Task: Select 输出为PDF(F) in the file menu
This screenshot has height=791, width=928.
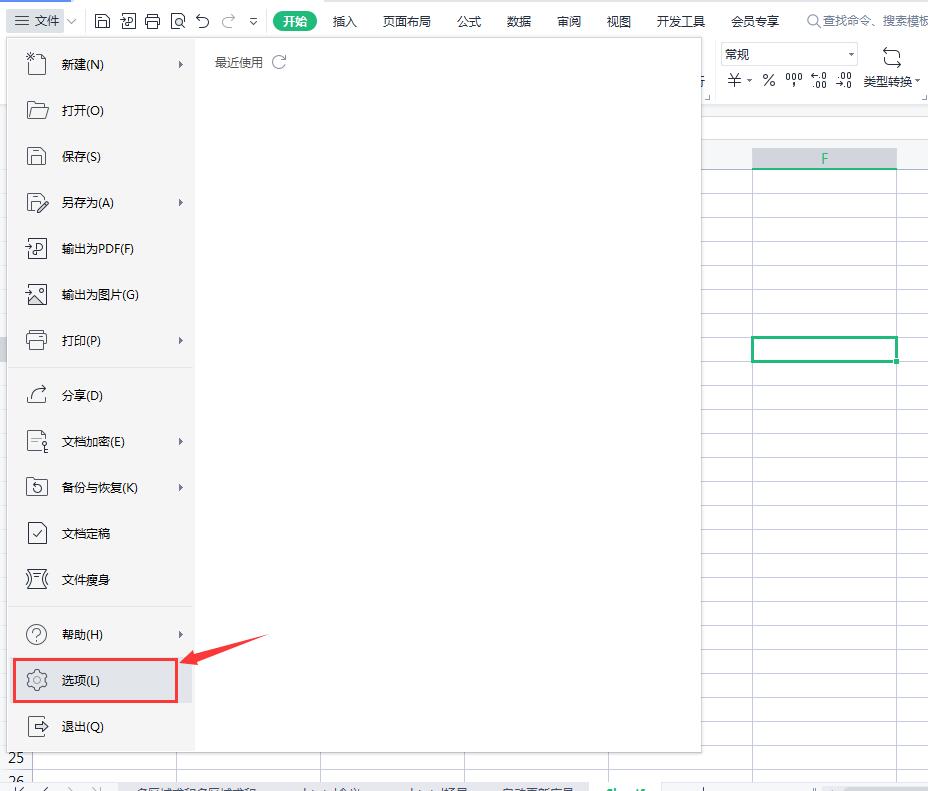Action: click(100, 249)
